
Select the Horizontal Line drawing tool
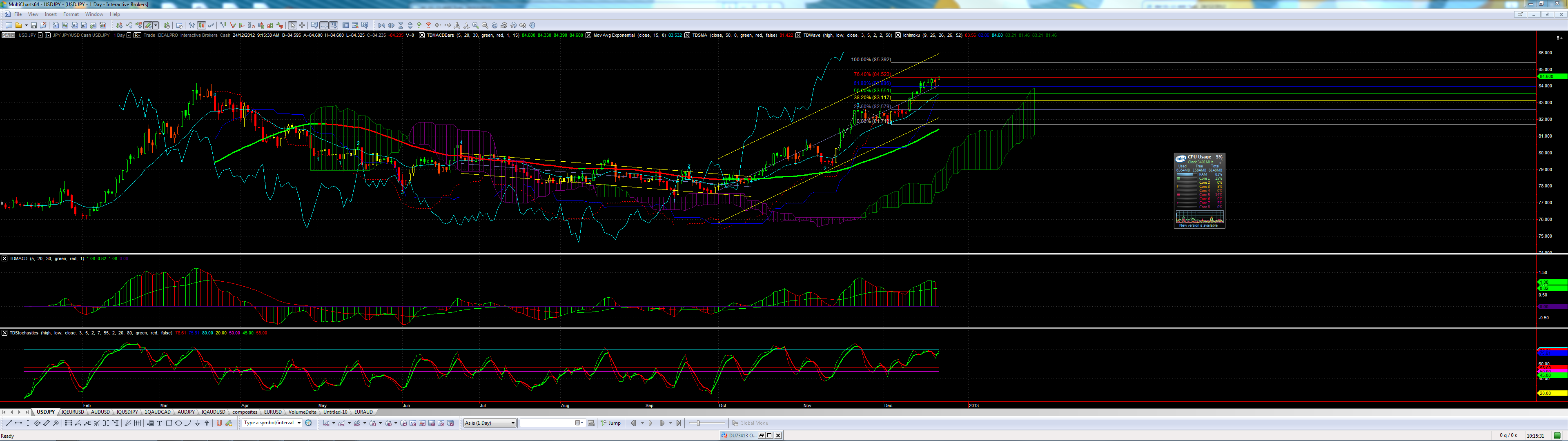18,423
